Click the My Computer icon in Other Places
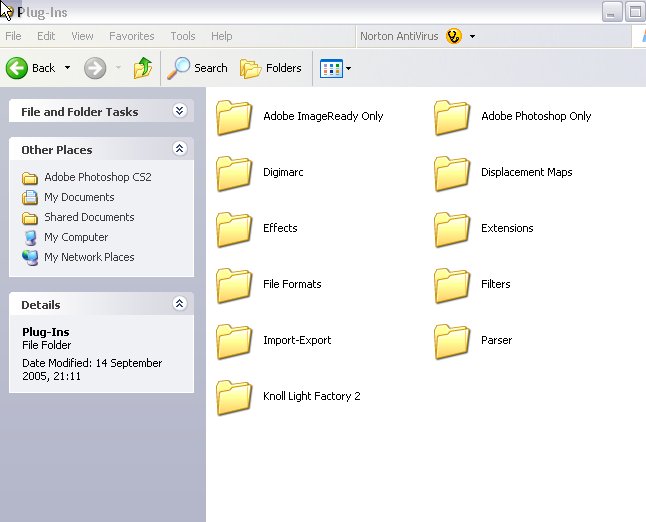 pyautogui.click(x=30, y=238)
